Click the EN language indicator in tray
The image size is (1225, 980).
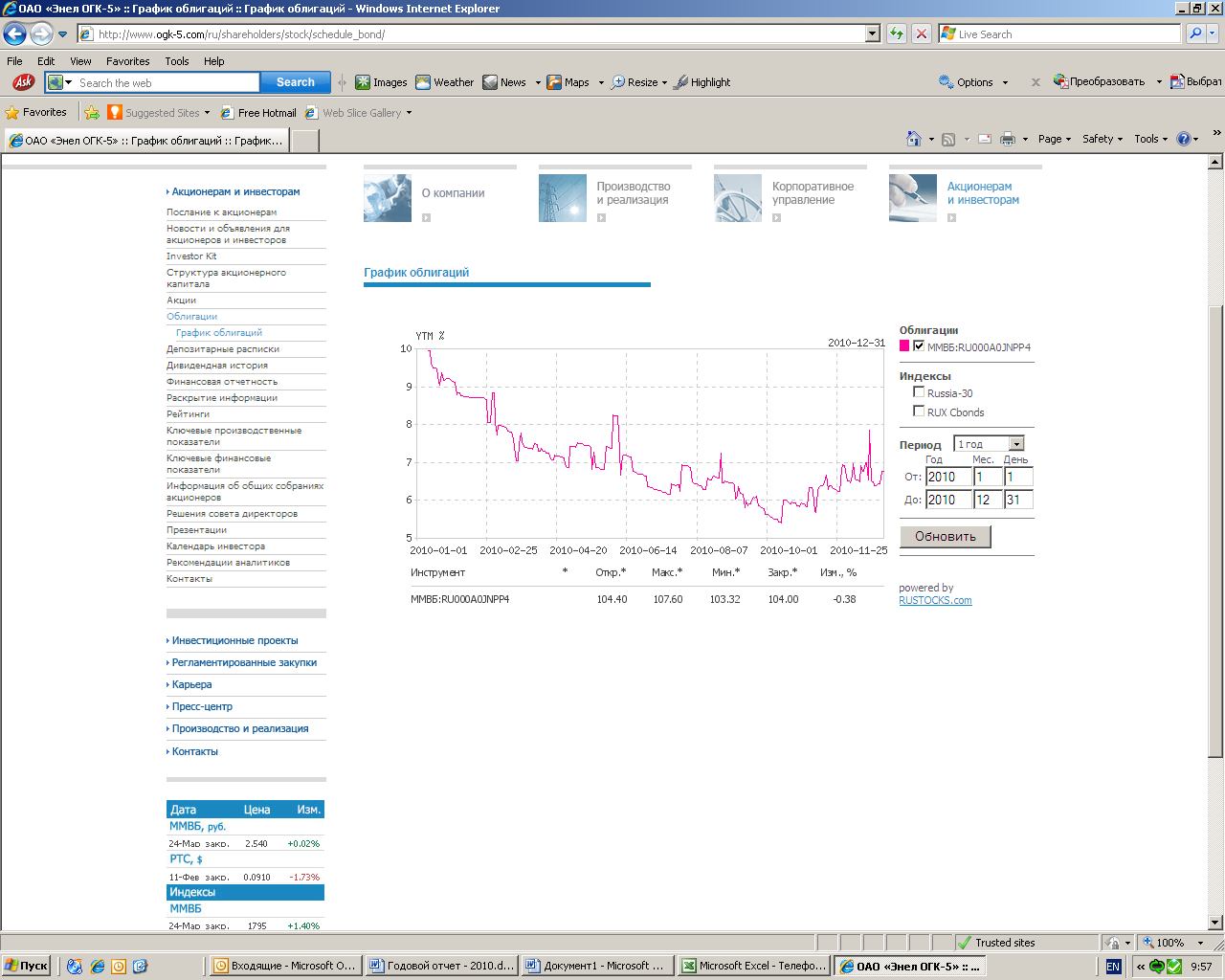coord(1113,967)
